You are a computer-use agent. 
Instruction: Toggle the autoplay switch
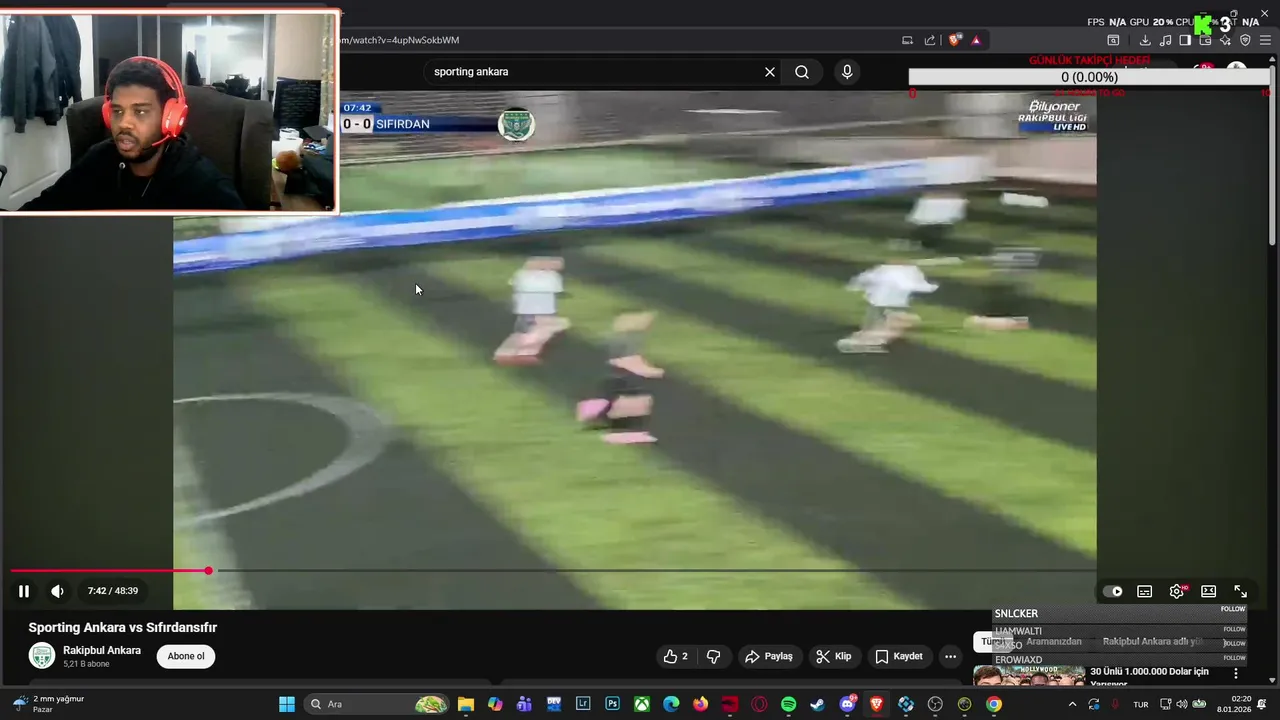[x=1113, y=591]
